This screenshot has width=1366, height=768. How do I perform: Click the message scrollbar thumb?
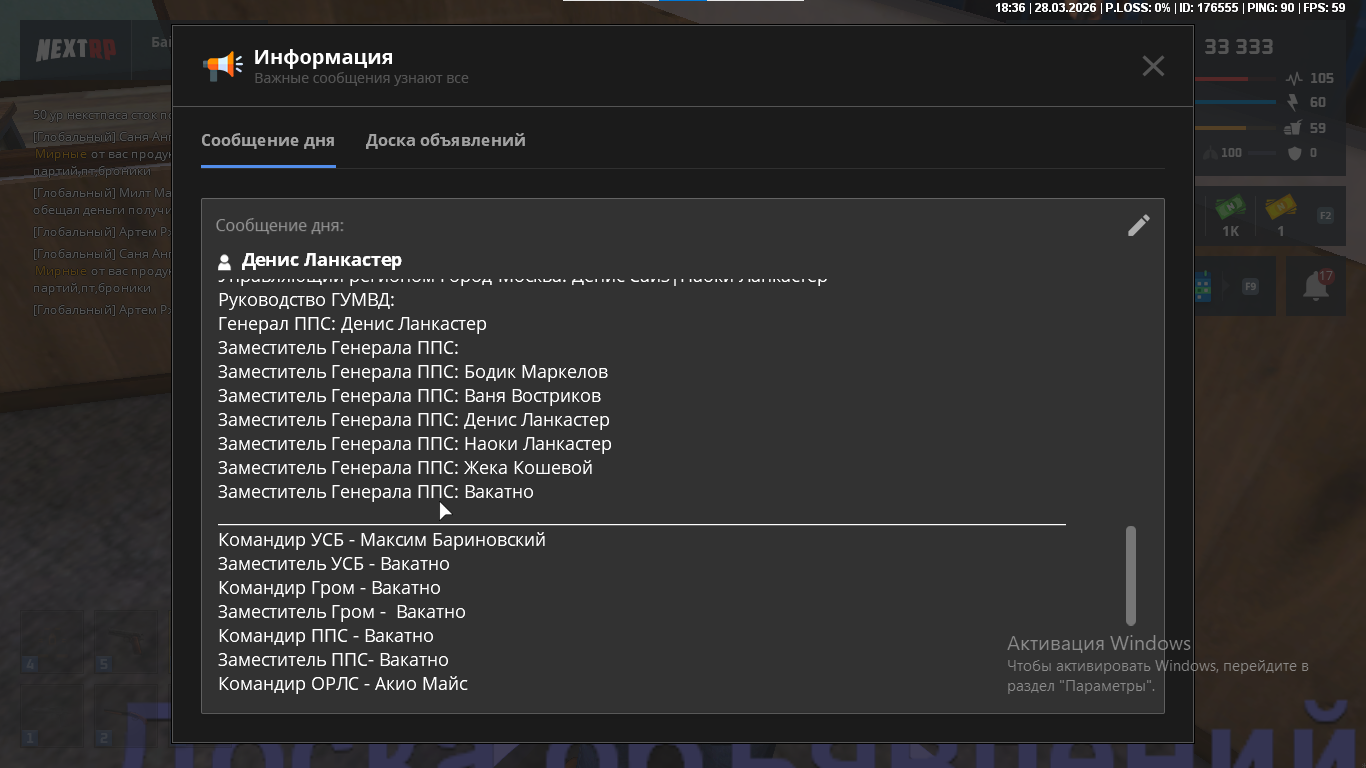pos(1131,575)
